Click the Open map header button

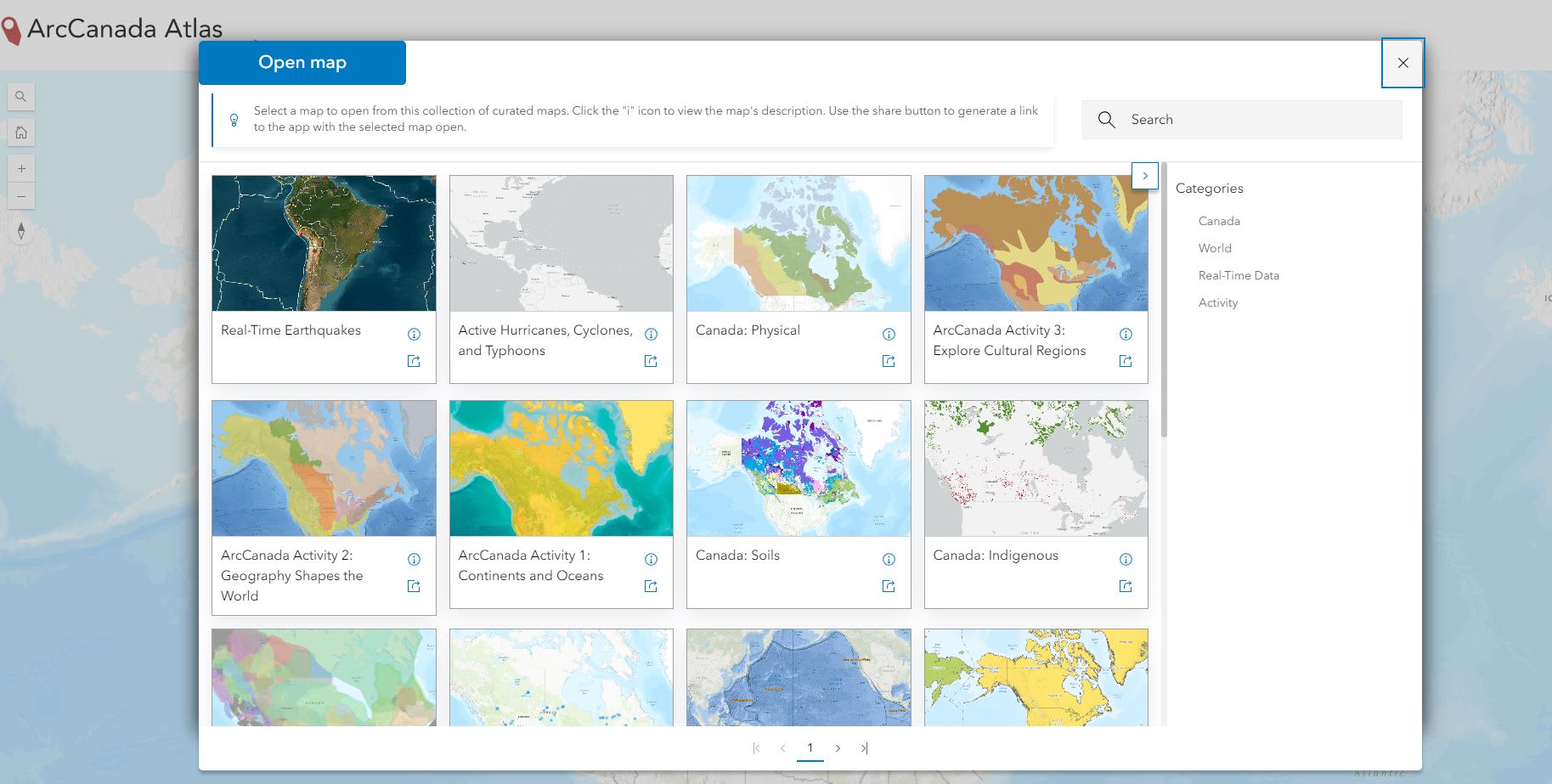click(x=302, y=63)
